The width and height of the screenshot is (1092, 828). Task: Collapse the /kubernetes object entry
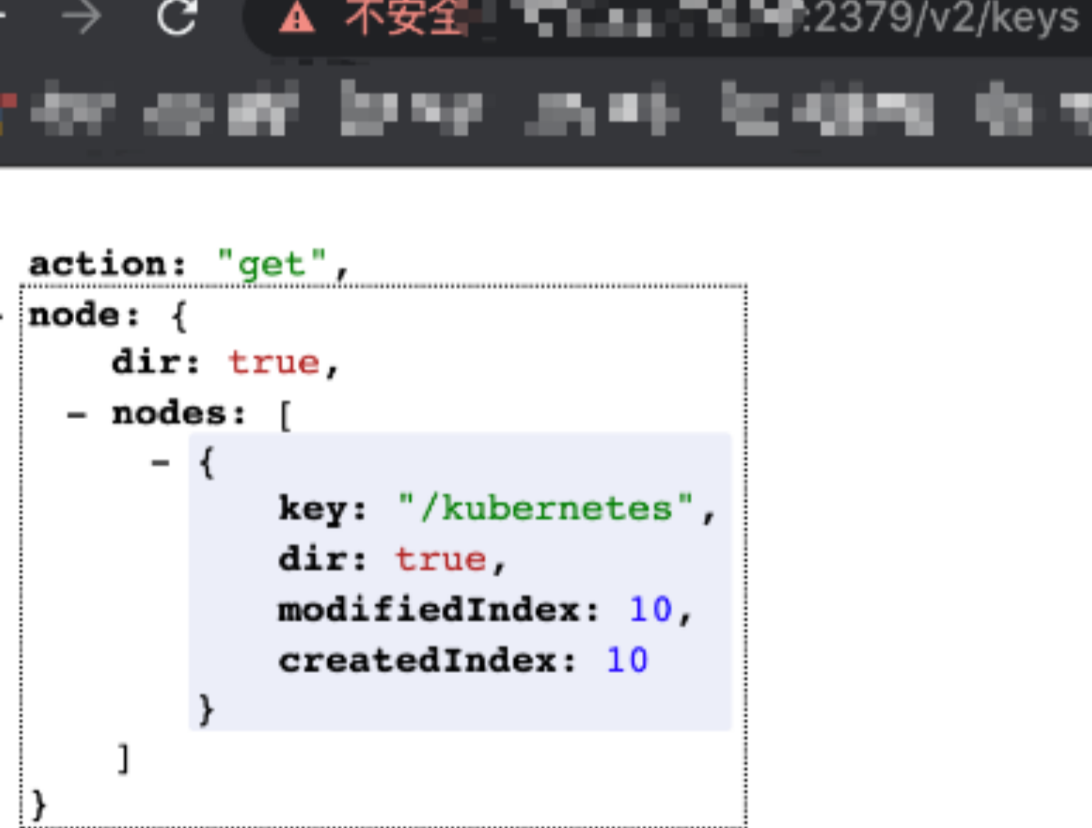pyautogui.click(x=160, y=462)
